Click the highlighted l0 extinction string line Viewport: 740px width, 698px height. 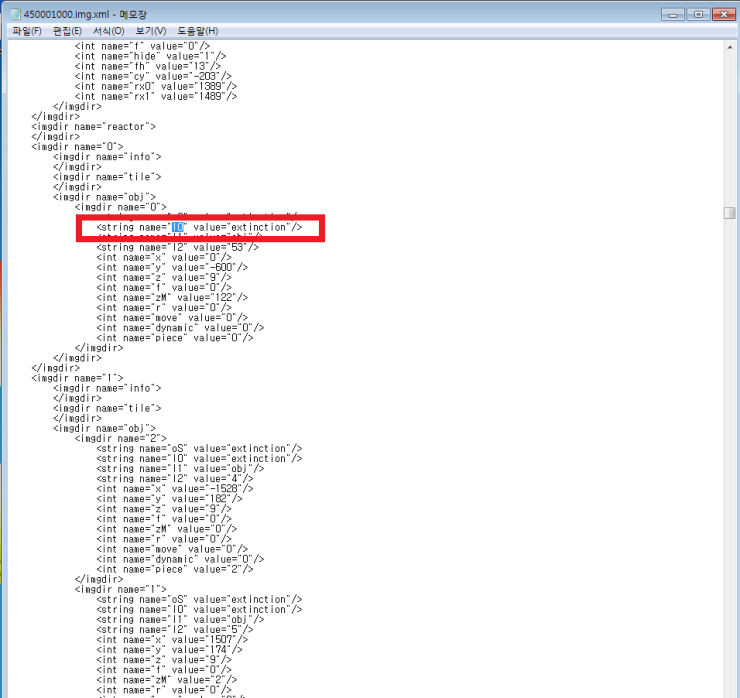tap(199, 227)
